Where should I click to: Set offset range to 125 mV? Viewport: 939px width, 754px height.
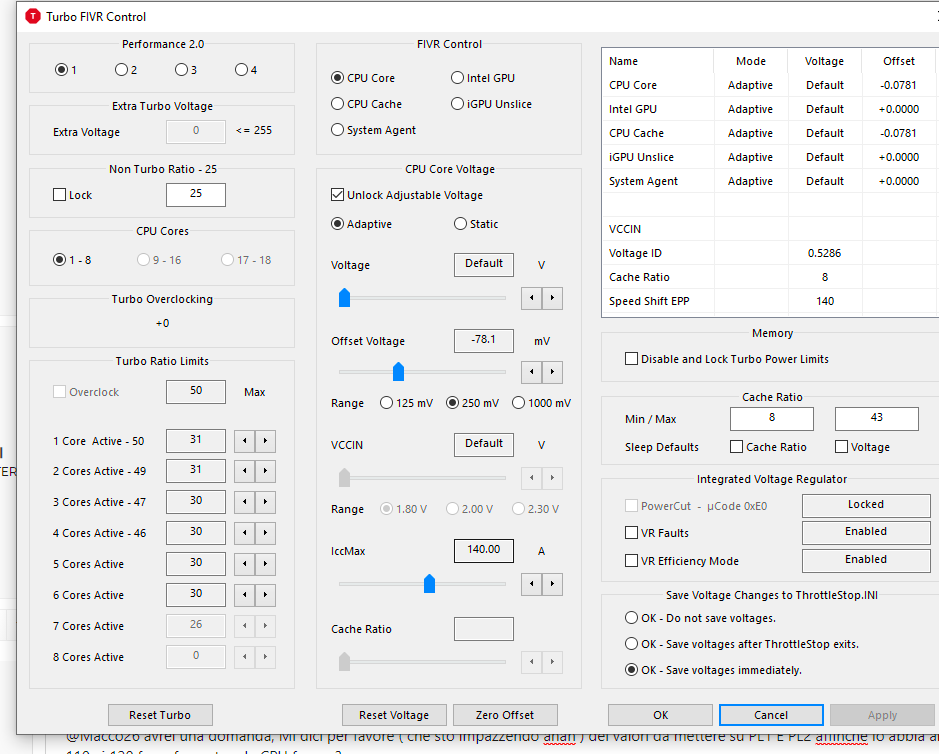(386, 403)
